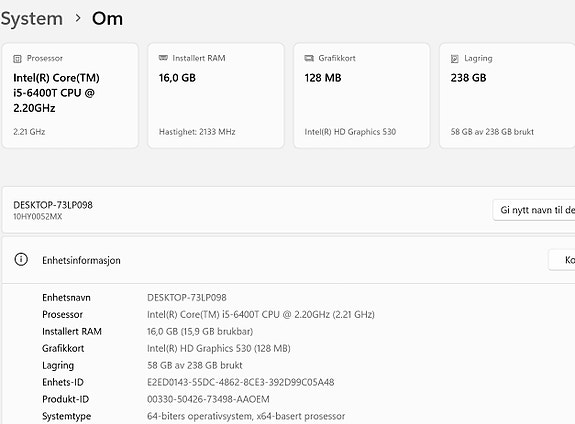Screen dimensions: 575x424
Task: Click the Enhets-ID value text
Action: coord(241,383)
